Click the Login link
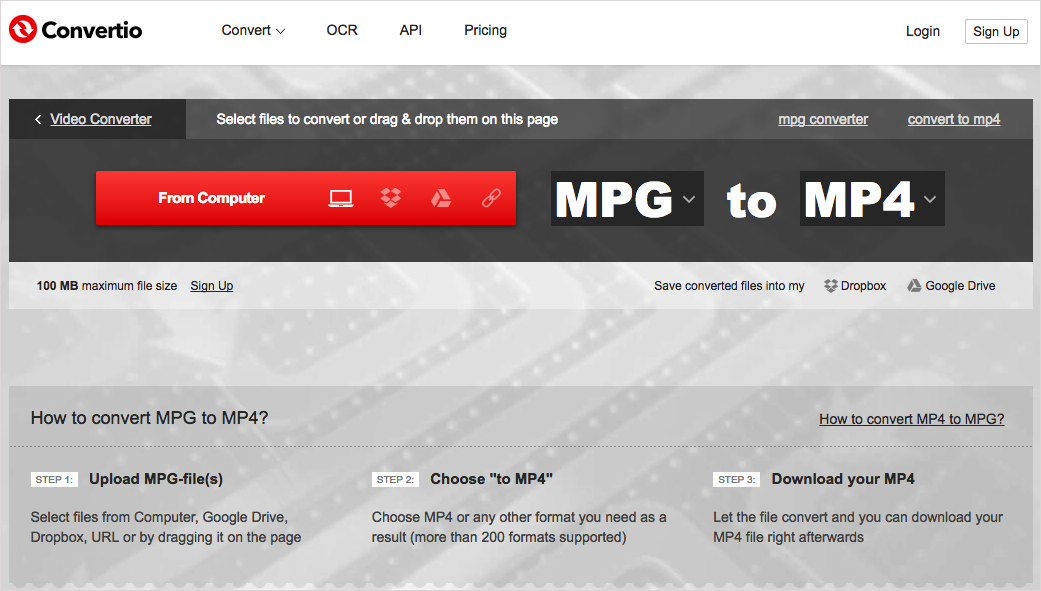 (923, 31)
